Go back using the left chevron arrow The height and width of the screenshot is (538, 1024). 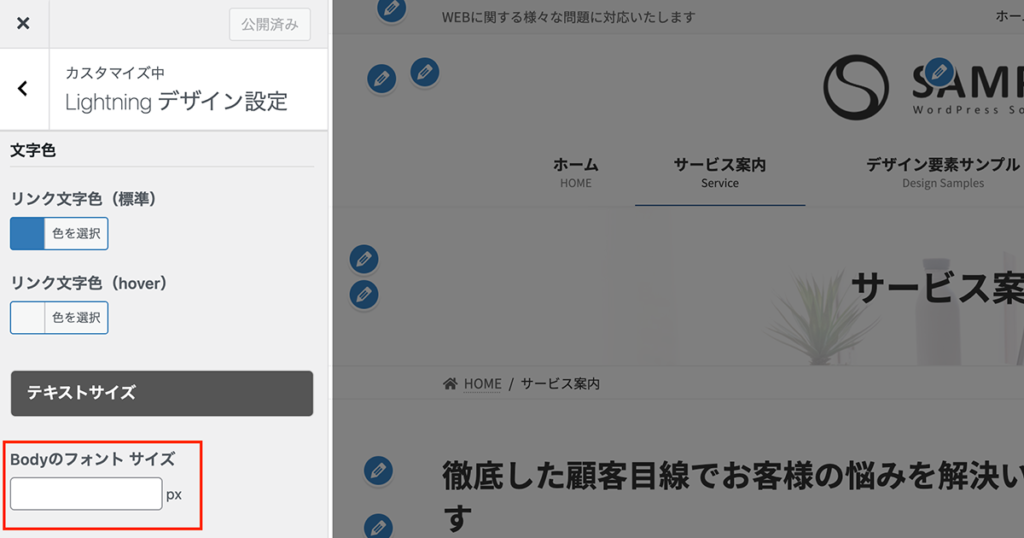(23, 89)
